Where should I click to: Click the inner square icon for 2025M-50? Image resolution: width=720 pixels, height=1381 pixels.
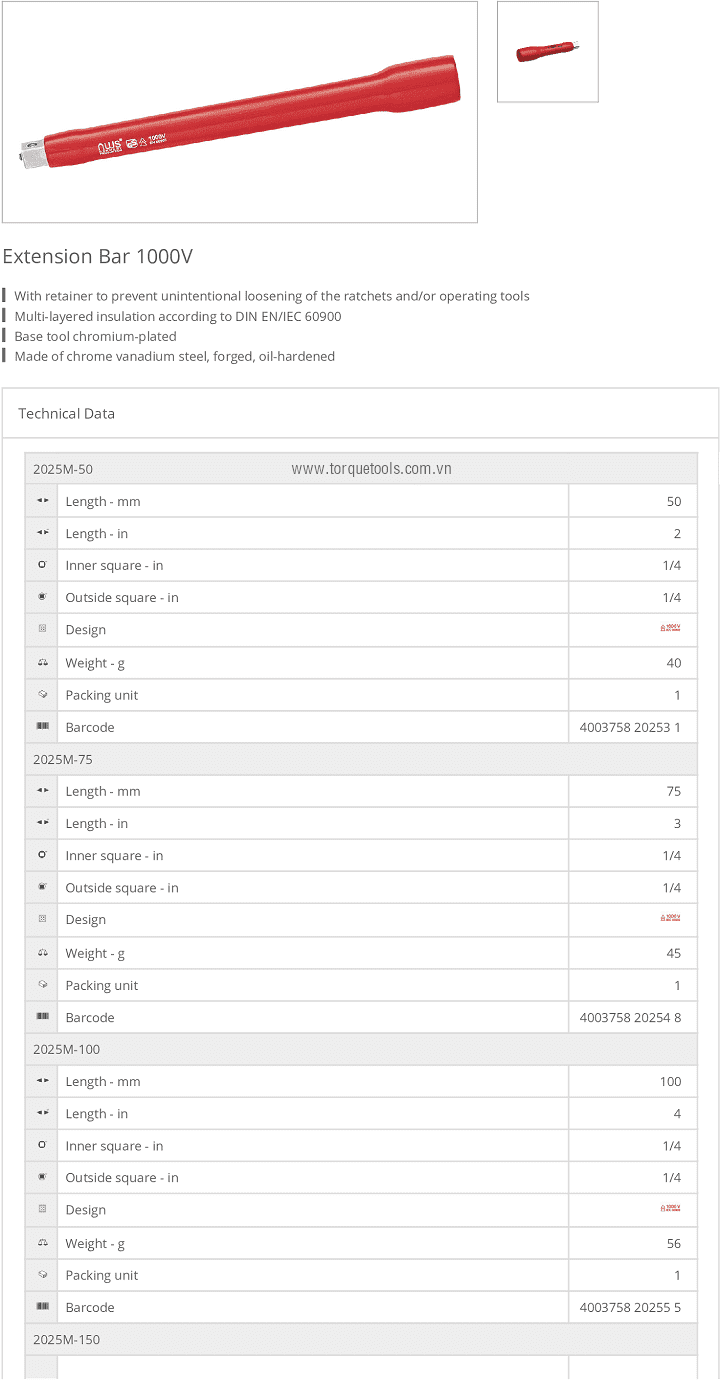[42, 565]
